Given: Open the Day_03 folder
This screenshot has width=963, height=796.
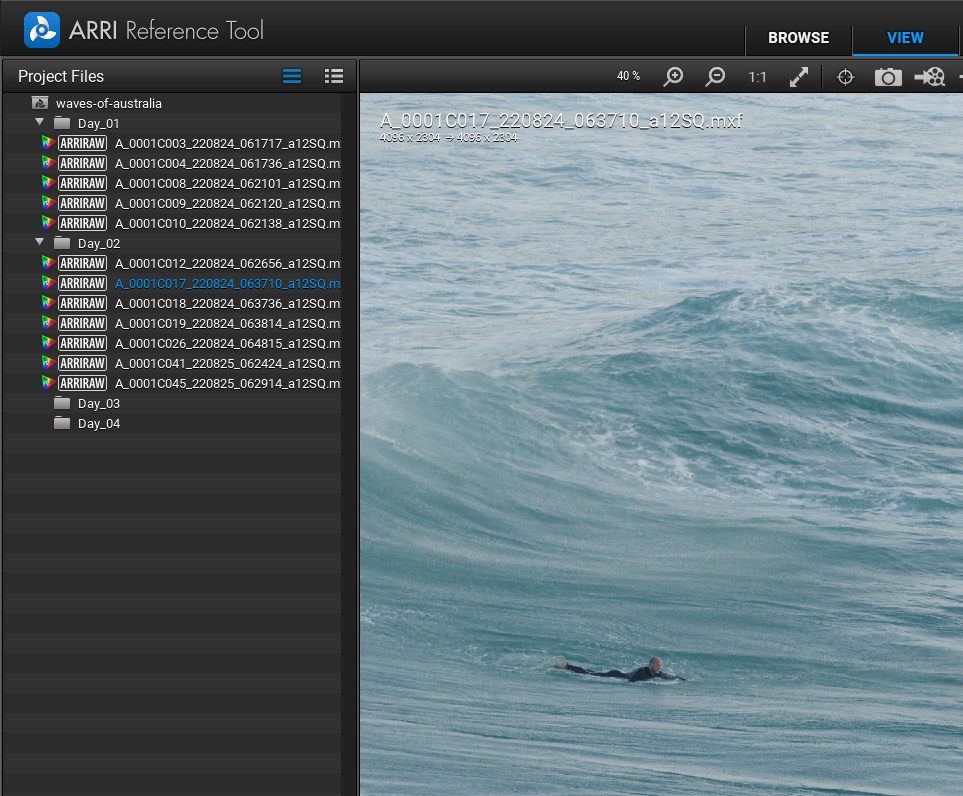Looking at the screenshot, I should point(98,403).
